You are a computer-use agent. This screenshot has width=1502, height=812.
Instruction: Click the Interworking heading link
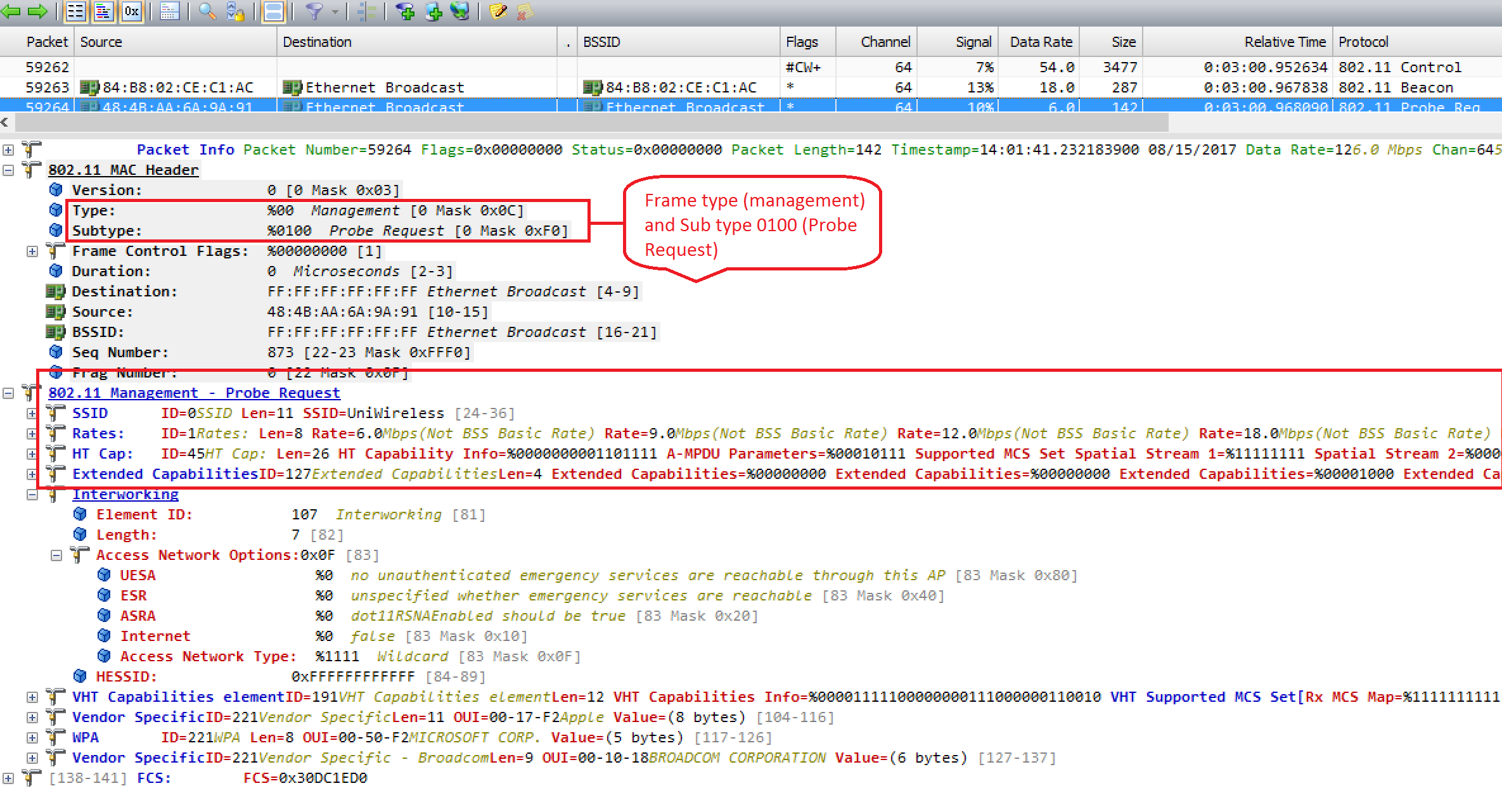tap(125, 494)
